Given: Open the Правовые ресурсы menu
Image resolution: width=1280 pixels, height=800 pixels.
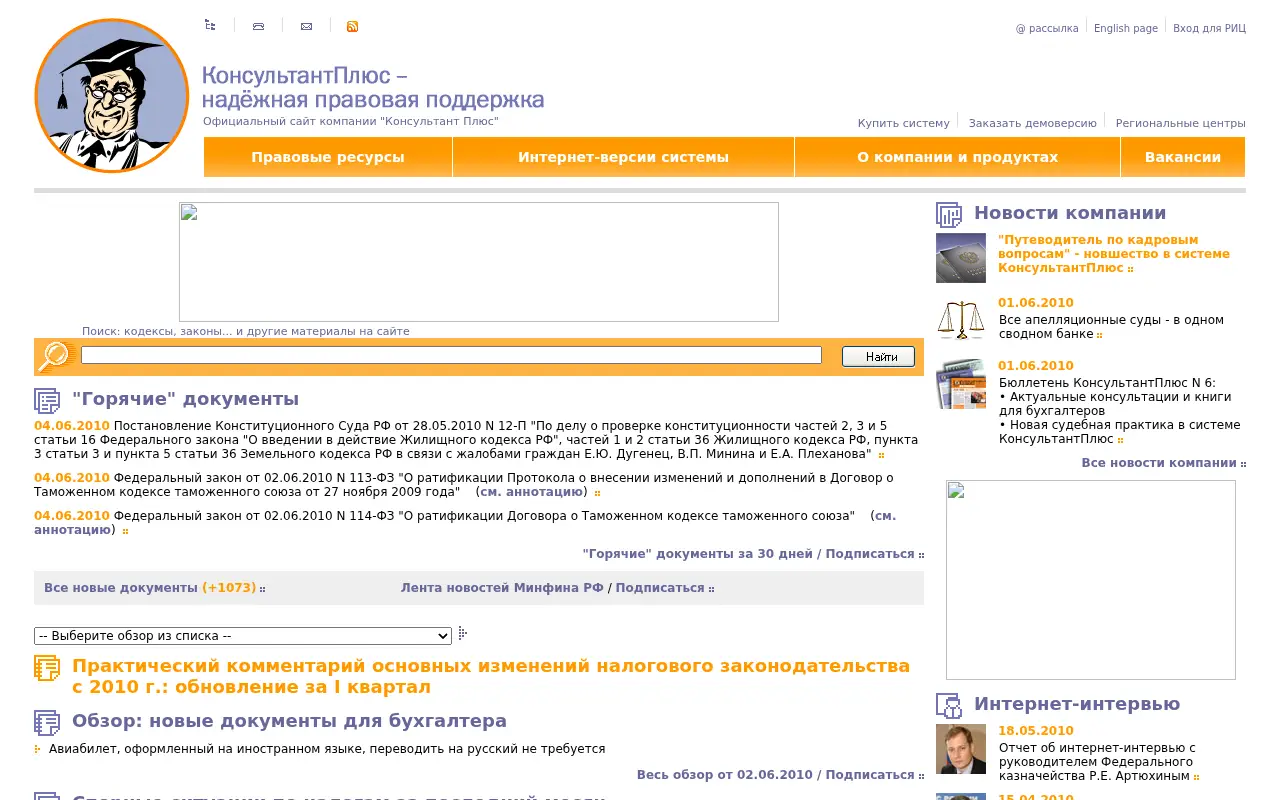Looking at the screenshot, I should (328, 157).
